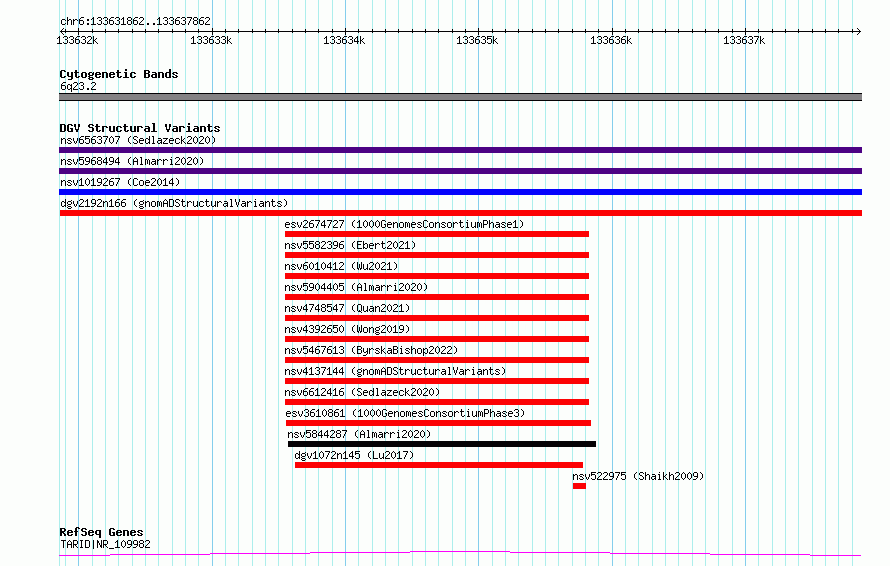Open the nsv5904405 (Almarri2020) label
The height and width of the screenshot is (566, 890).
point(356,287)
